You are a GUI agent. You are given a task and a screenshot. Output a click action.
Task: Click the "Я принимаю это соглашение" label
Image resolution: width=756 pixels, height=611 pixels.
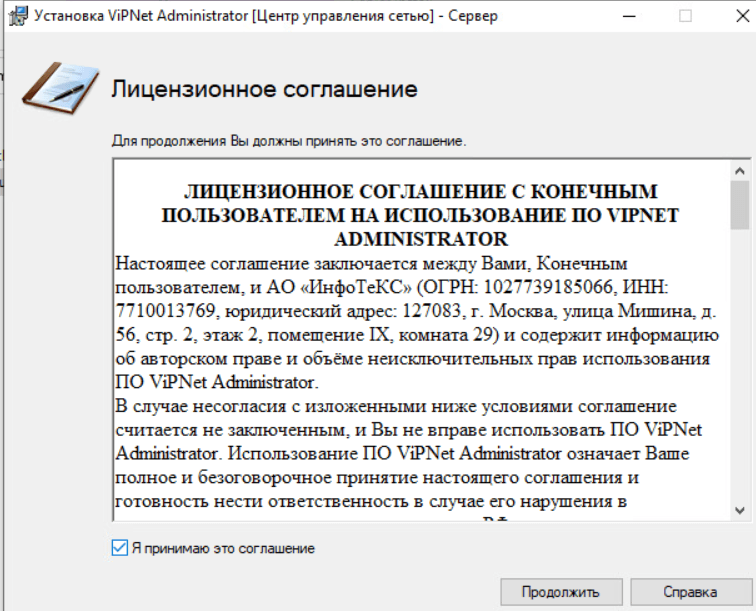[x=223, y=549]
